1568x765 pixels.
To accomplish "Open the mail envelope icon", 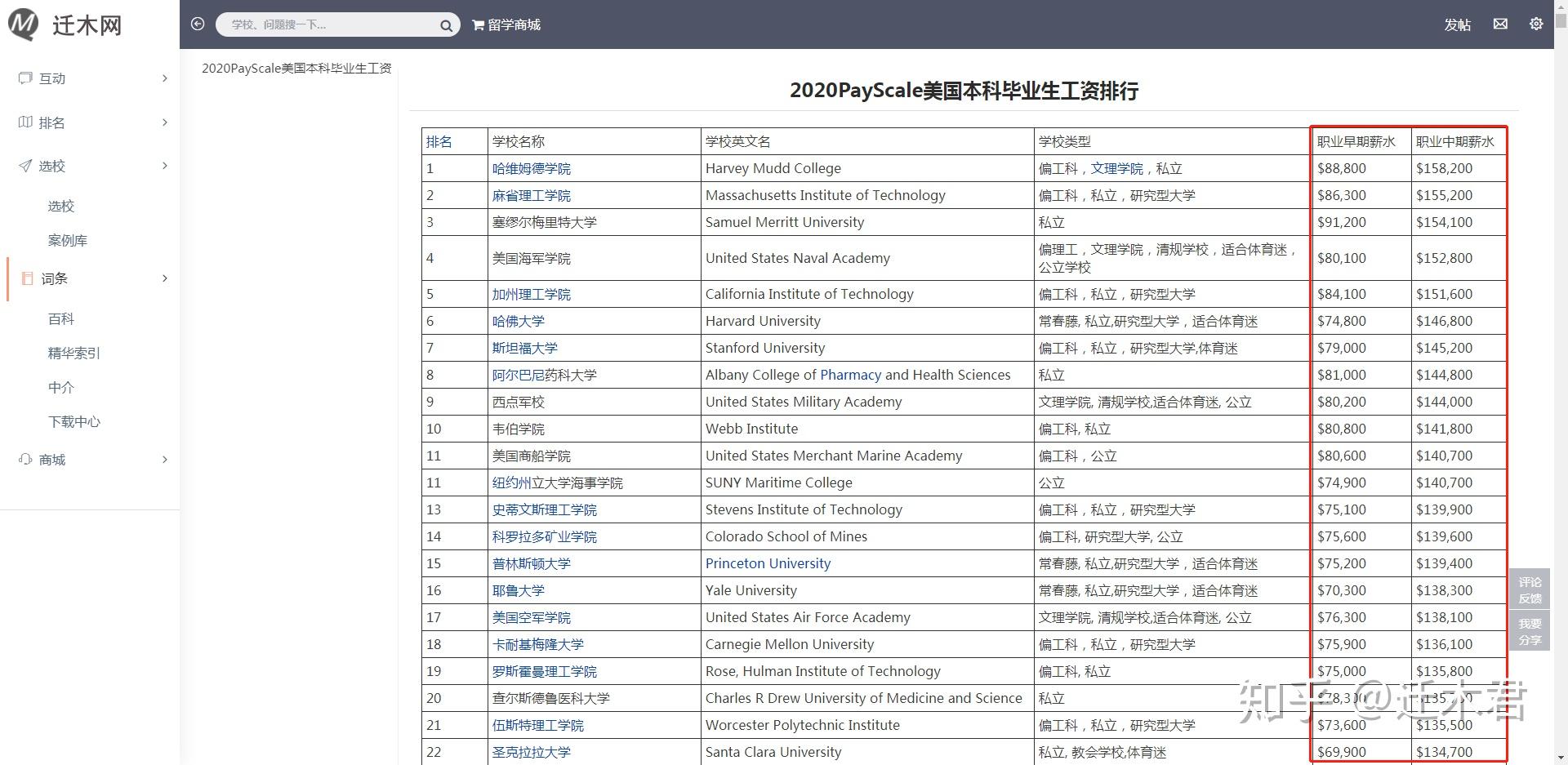I will click(x=1500, y=24).
